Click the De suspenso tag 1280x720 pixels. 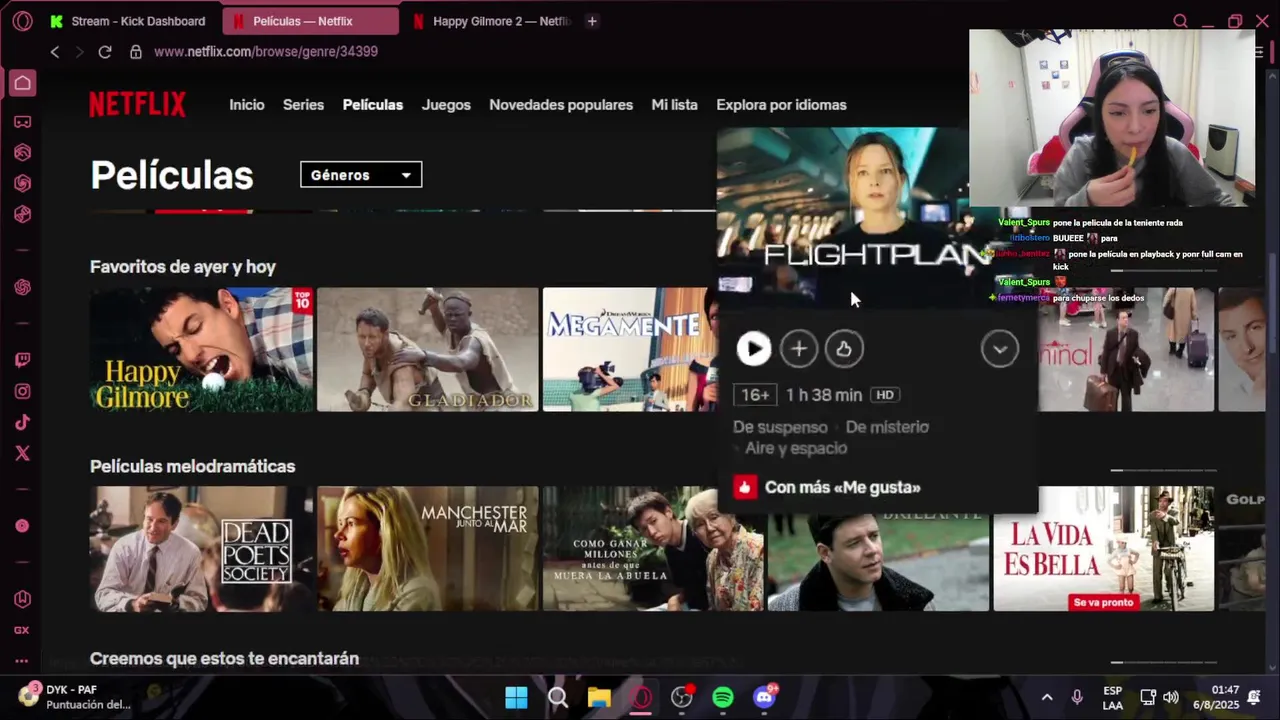tap(780, 427)
